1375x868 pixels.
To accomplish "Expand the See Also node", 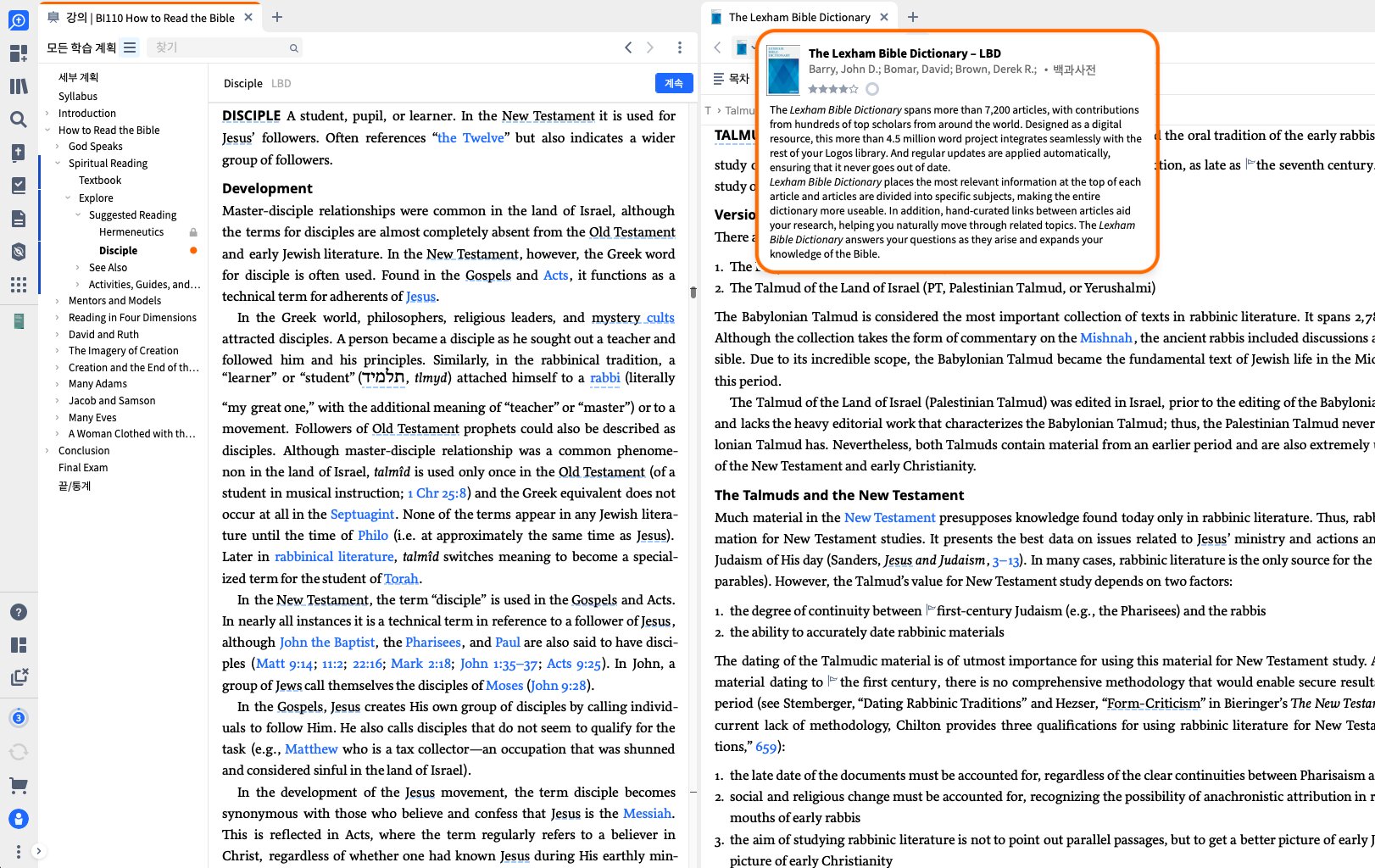I will pyautogui.click(x=78, y=268).
